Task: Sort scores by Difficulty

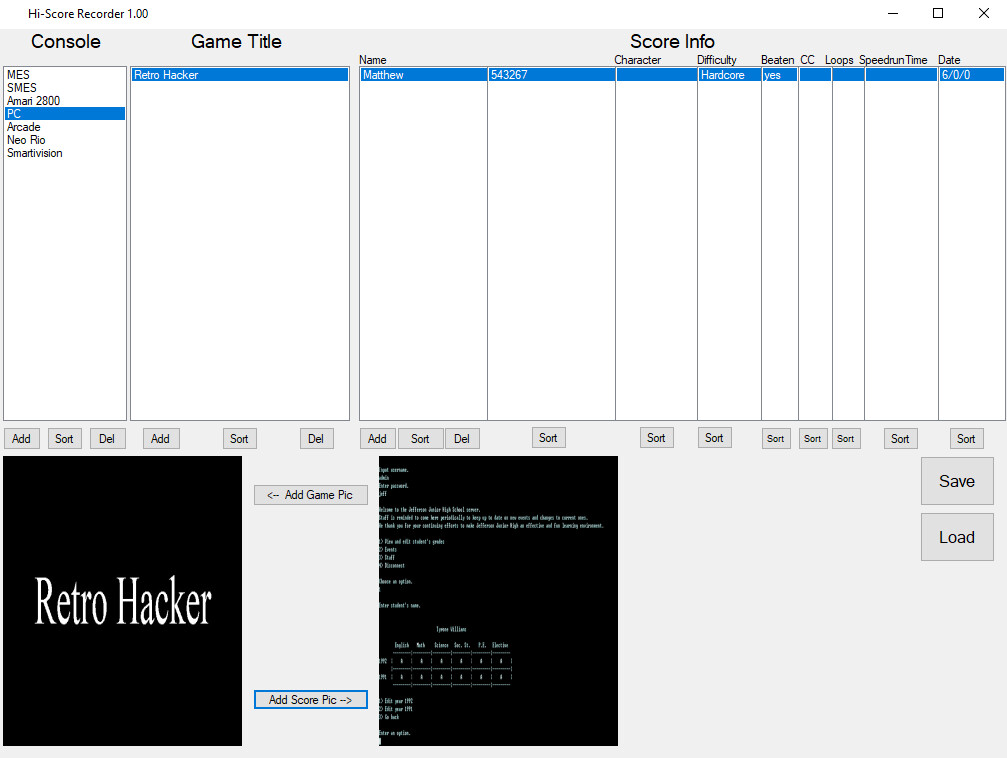Action: [714, 437]
